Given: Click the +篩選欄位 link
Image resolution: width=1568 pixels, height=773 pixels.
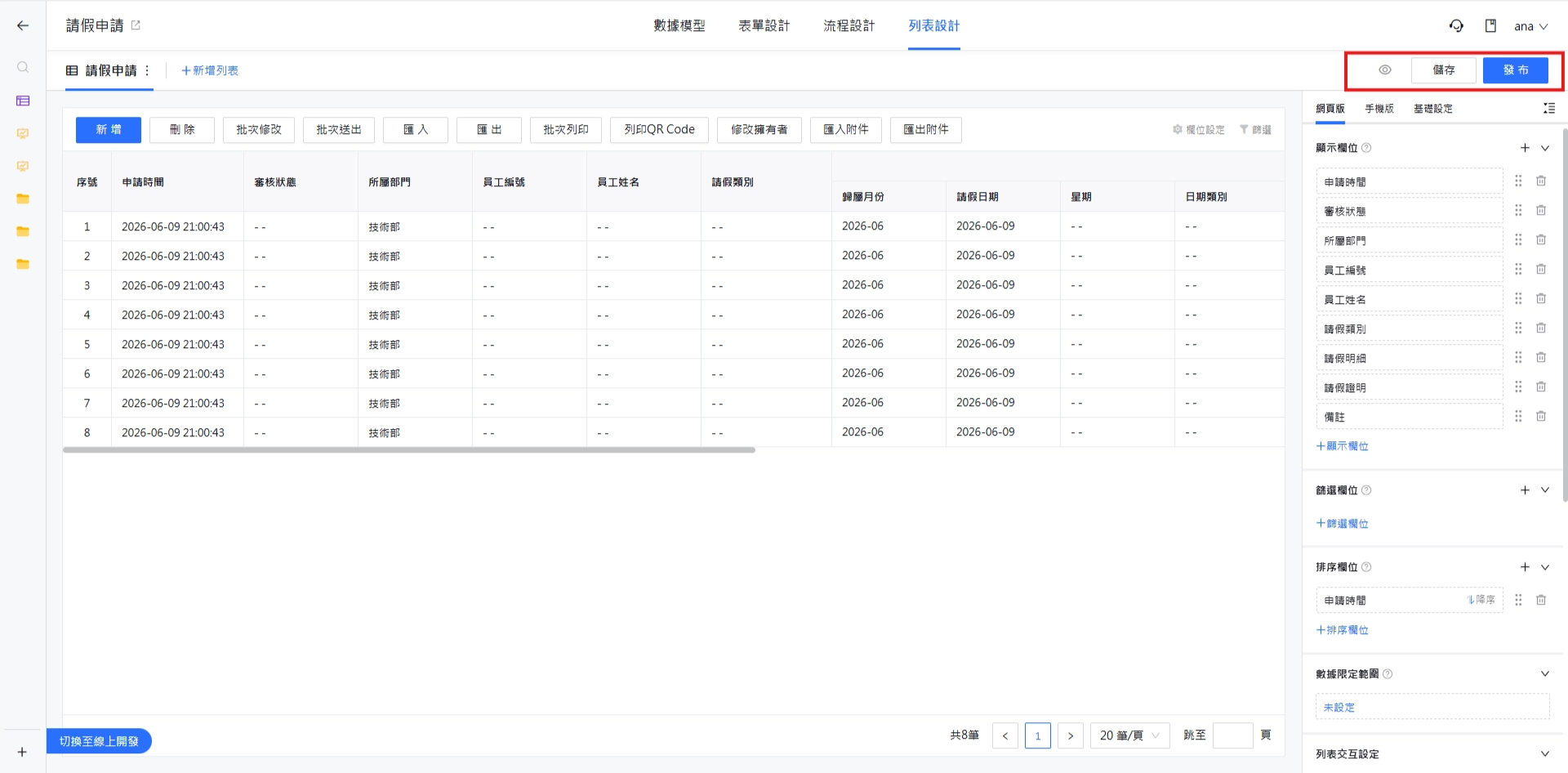Looking at the screenshot, I should point(1343,524).
